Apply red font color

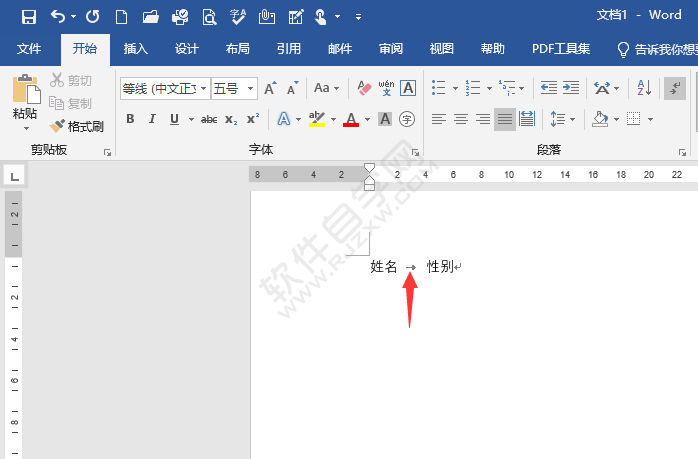[x=351, y=119]
